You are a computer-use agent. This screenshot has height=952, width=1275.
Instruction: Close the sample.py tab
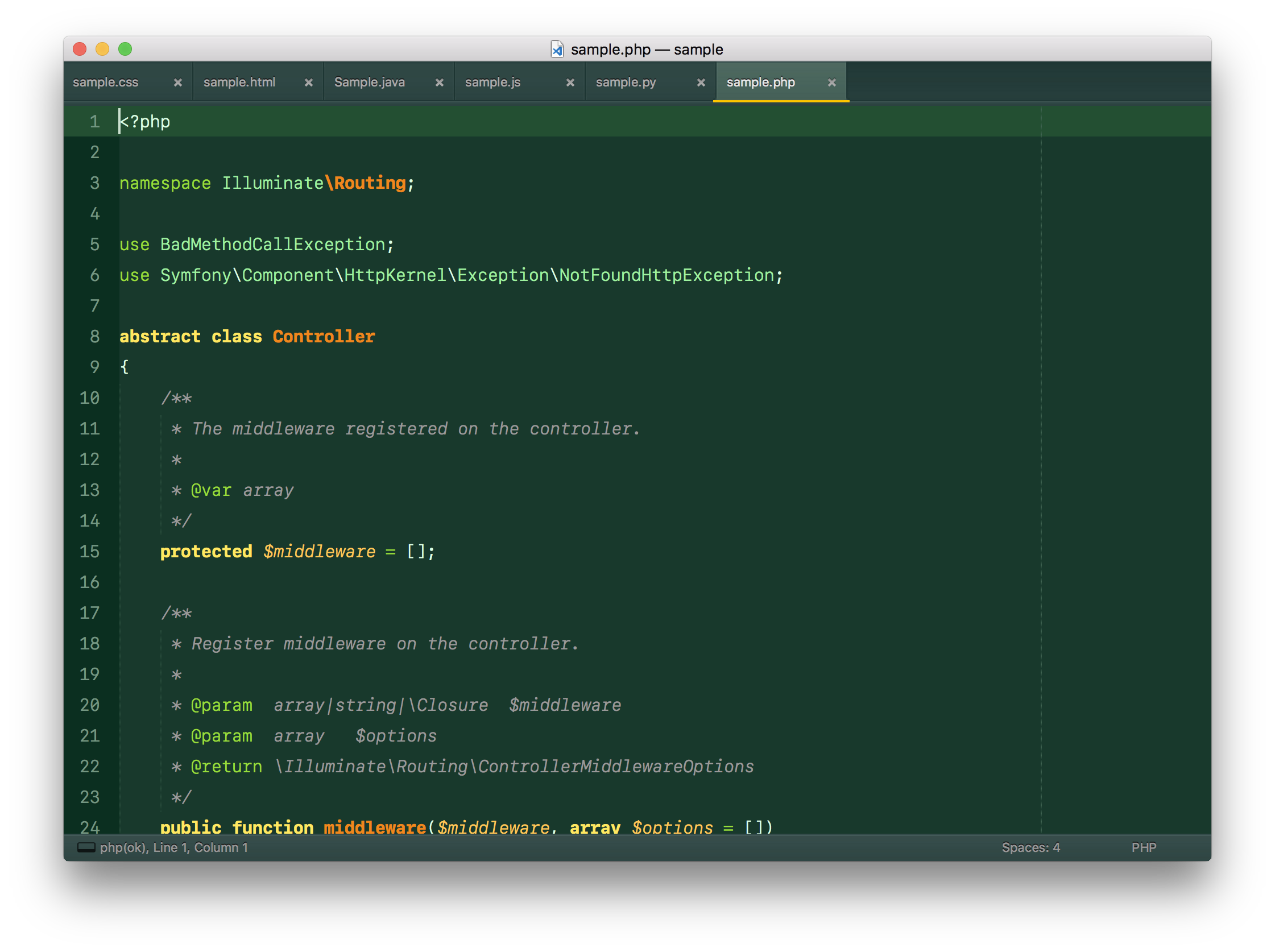[701, 82]
